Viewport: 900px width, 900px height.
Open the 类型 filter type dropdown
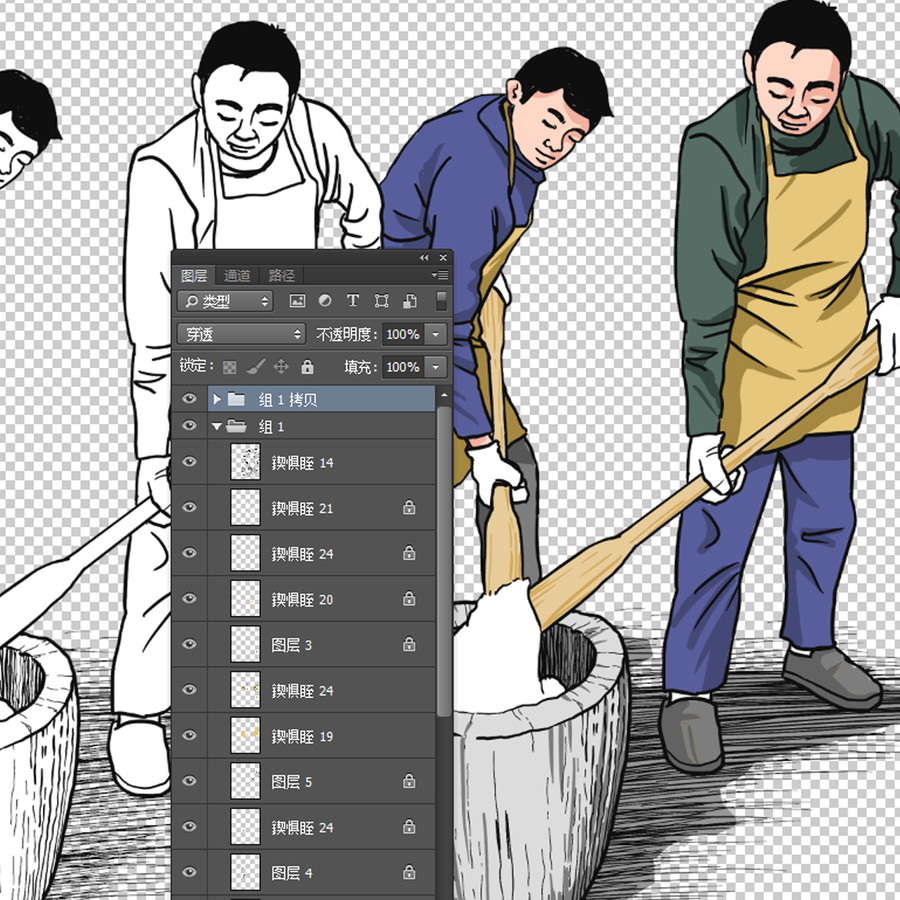pos(225,301)
